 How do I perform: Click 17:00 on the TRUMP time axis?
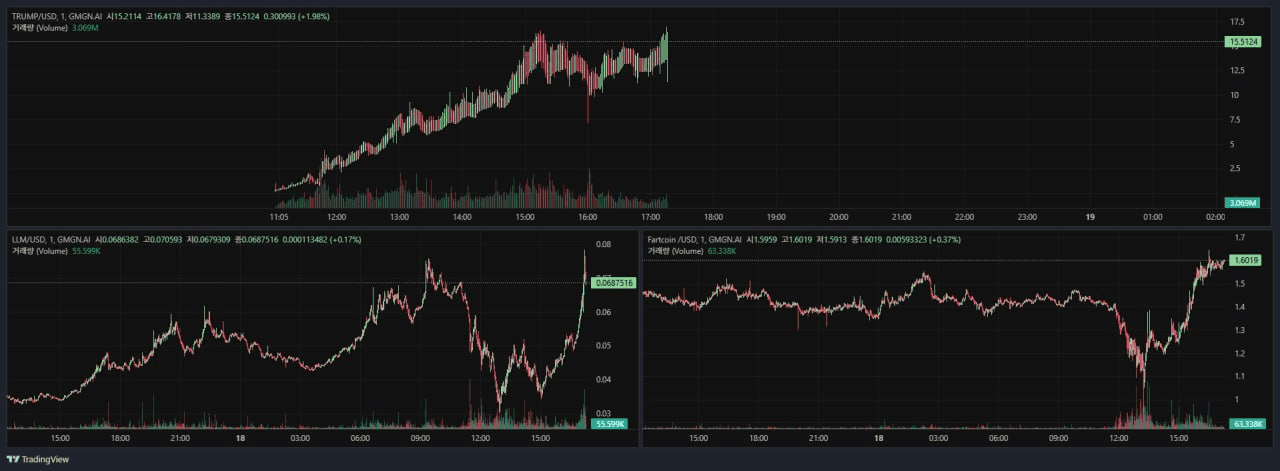point(650,216)
